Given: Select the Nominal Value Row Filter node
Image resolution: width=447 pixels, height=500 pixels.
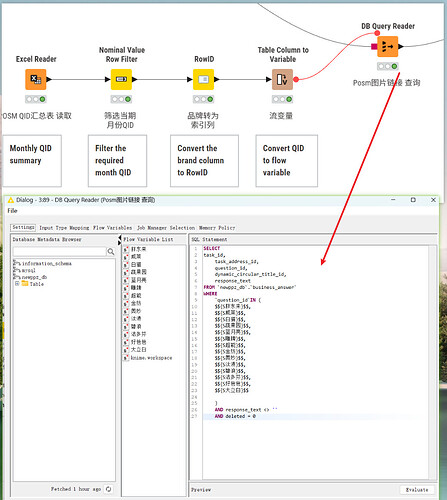Looking at the screenshot, I should (121, 79).
